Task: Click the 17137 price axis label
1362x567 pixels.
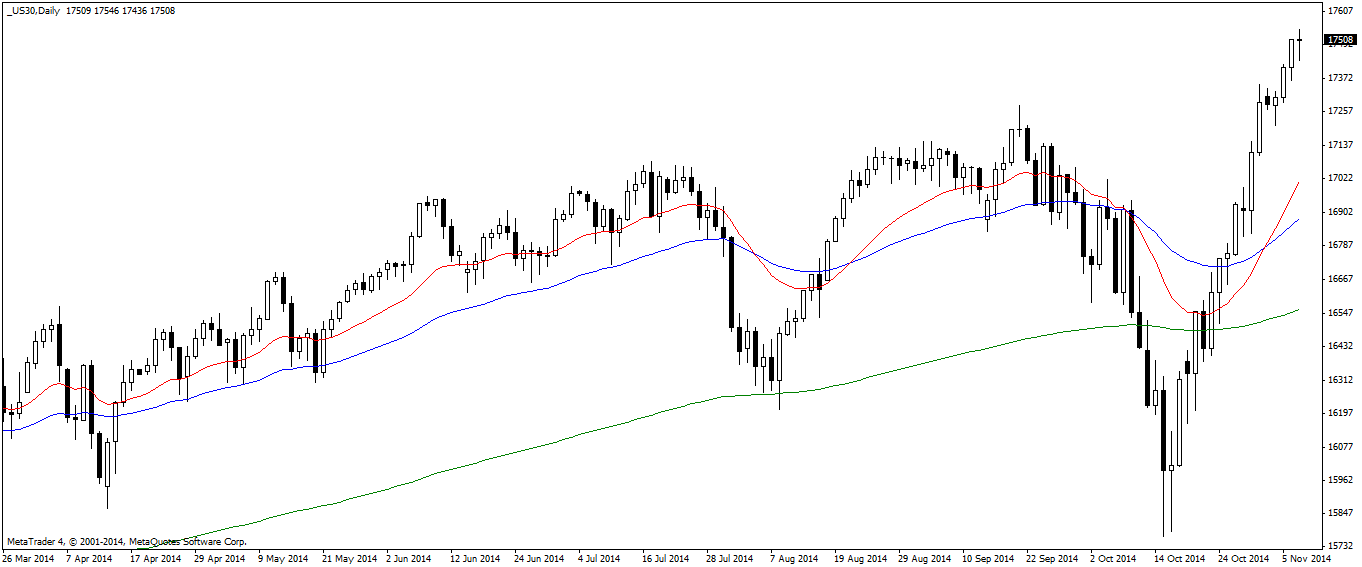Action: (1340, 145)
